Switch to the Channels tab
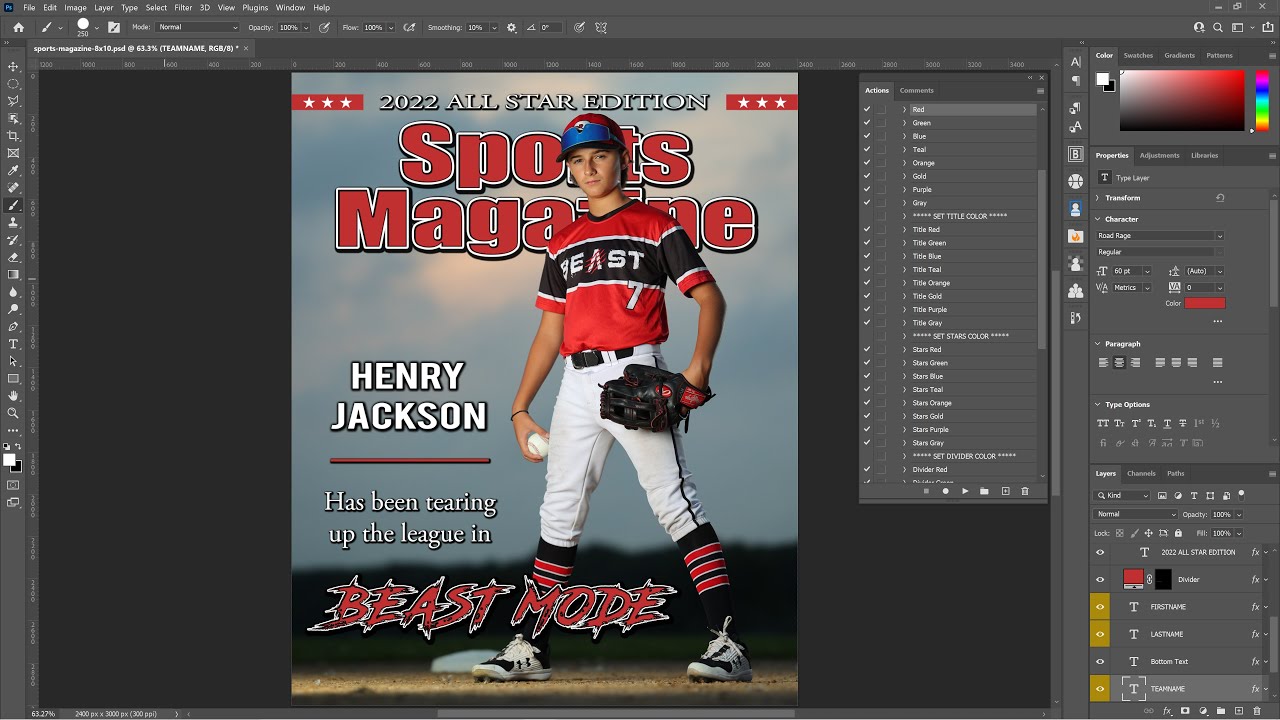This screenshot has height=720, width=1280. click(1141, 474)
